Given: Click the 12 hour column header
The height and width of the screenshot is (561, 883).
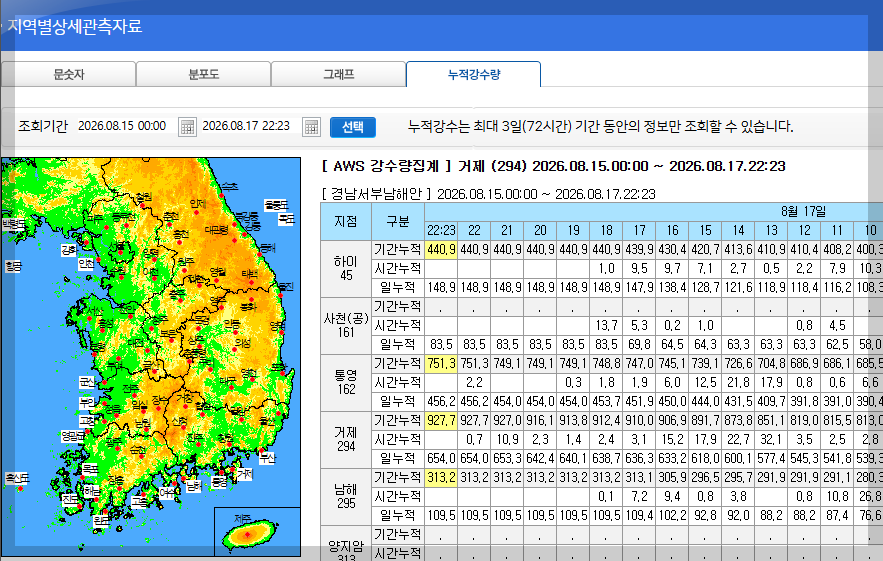Looking at the screenshot, I should [804, 230].
